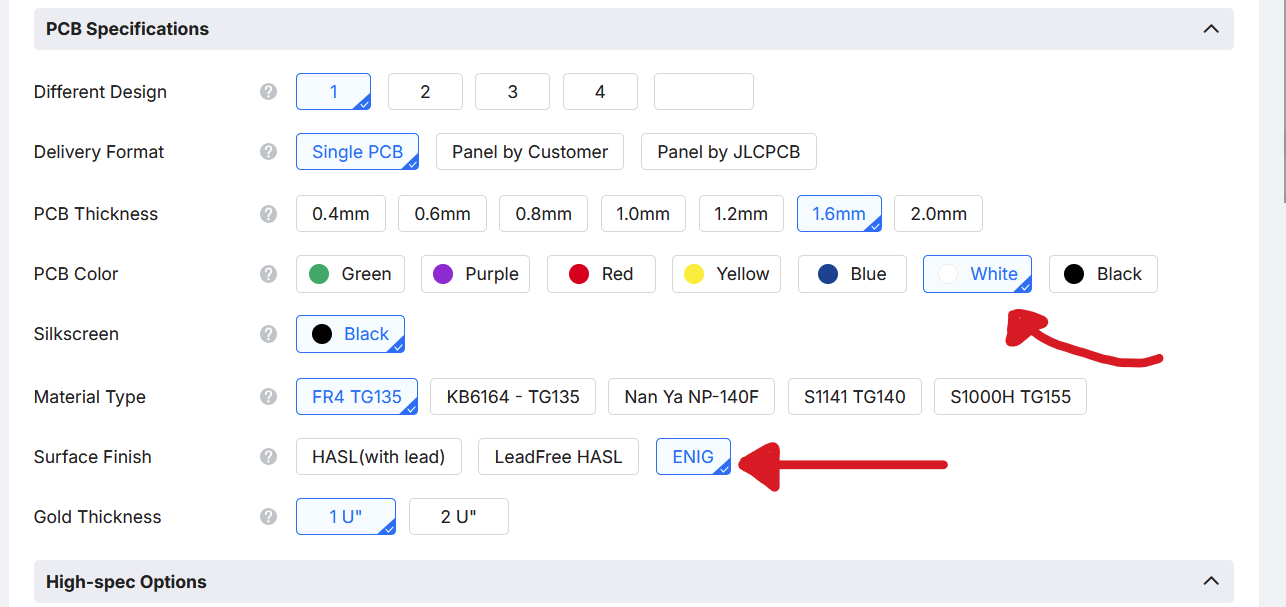Image resolution: width=1286 pixels, height=607 pixels.
Task: Pick Blue PCB color option
Action: pyautogui.click(x=852, y=274)
